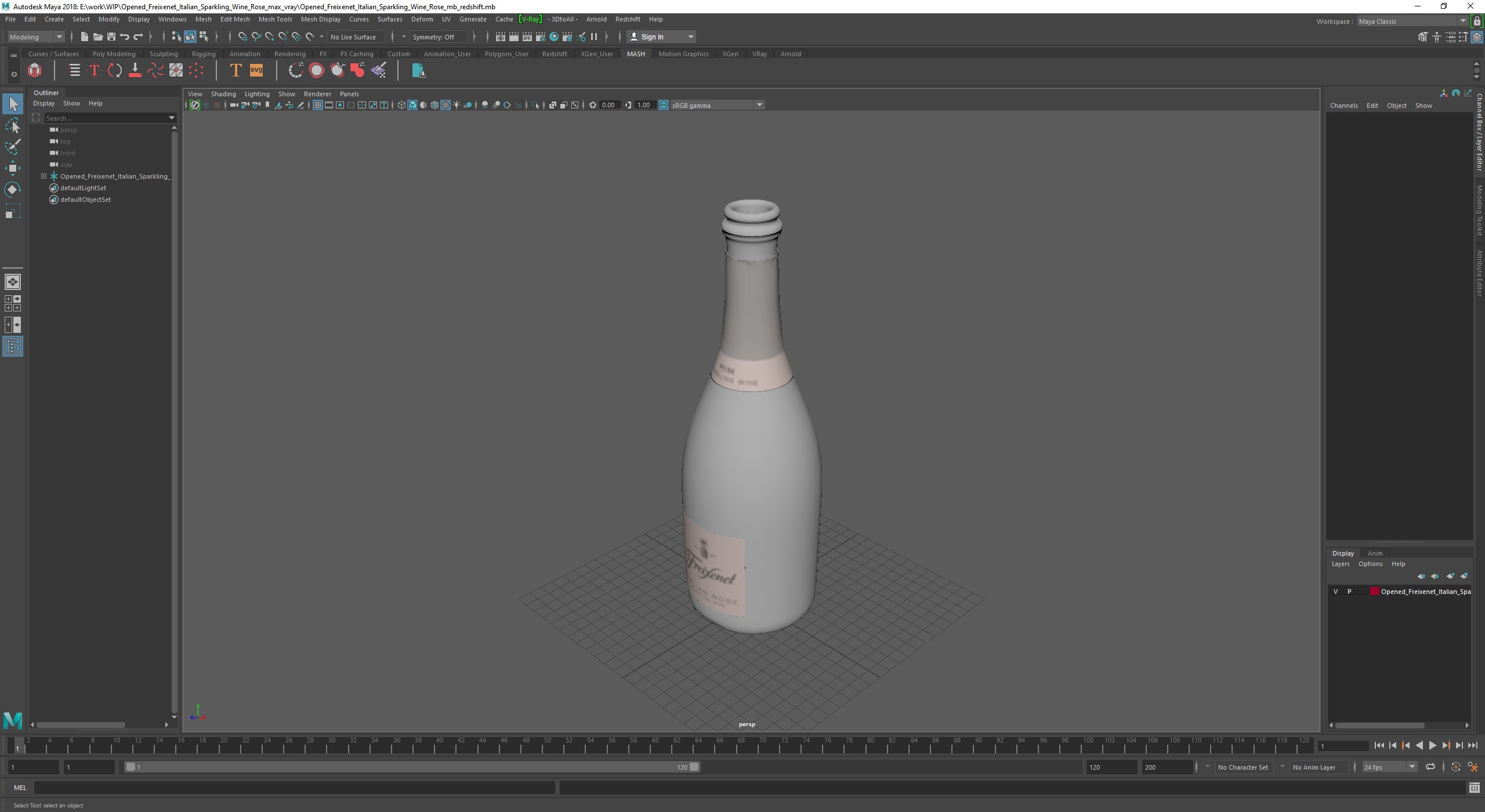
Task: Go to start of playback range
Action: tap(1379, 746)
